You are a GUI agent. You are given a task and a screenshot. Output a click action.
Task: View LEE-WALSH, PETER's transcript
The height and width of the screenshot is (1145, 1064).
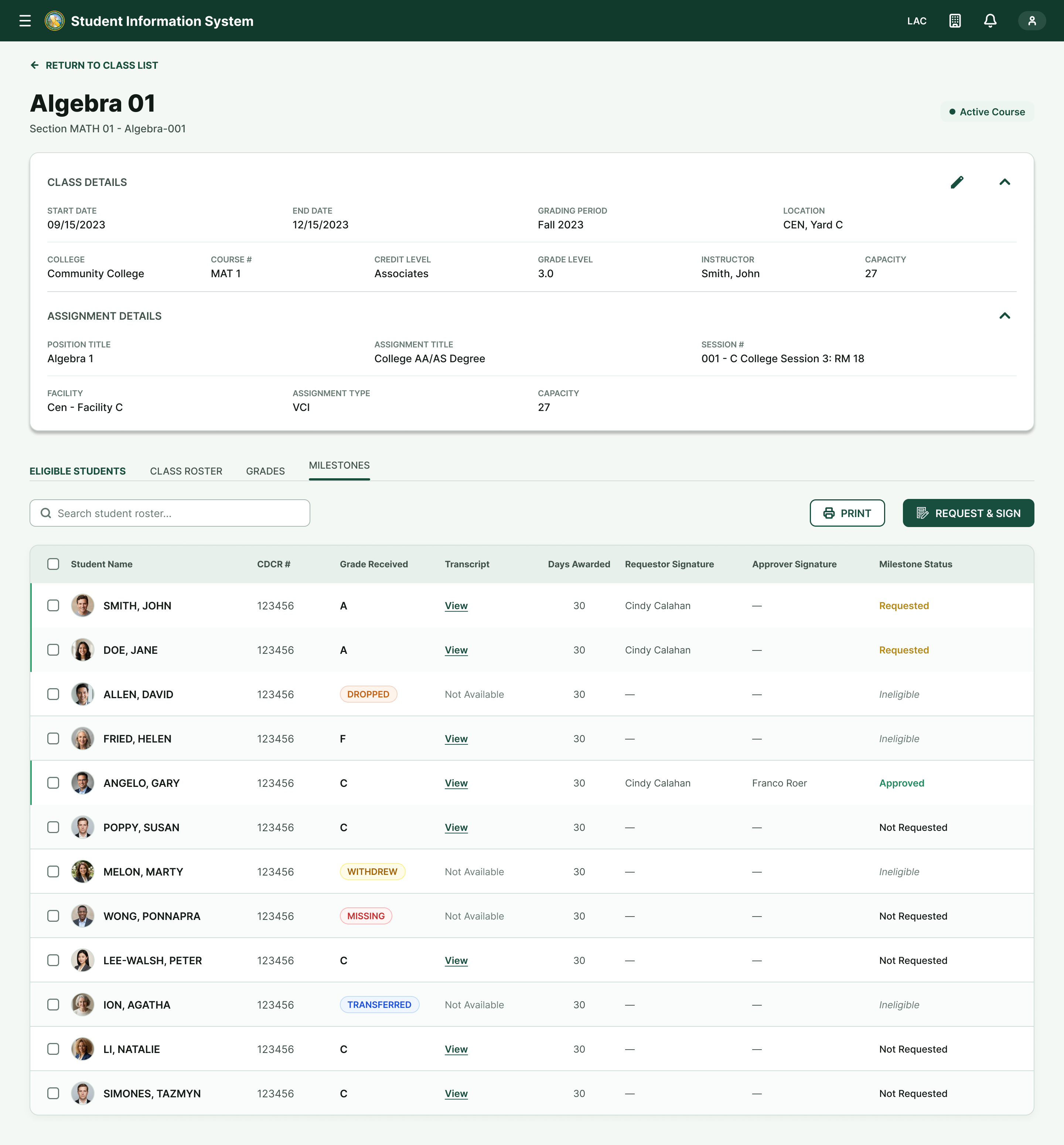(x=456, y=960)
